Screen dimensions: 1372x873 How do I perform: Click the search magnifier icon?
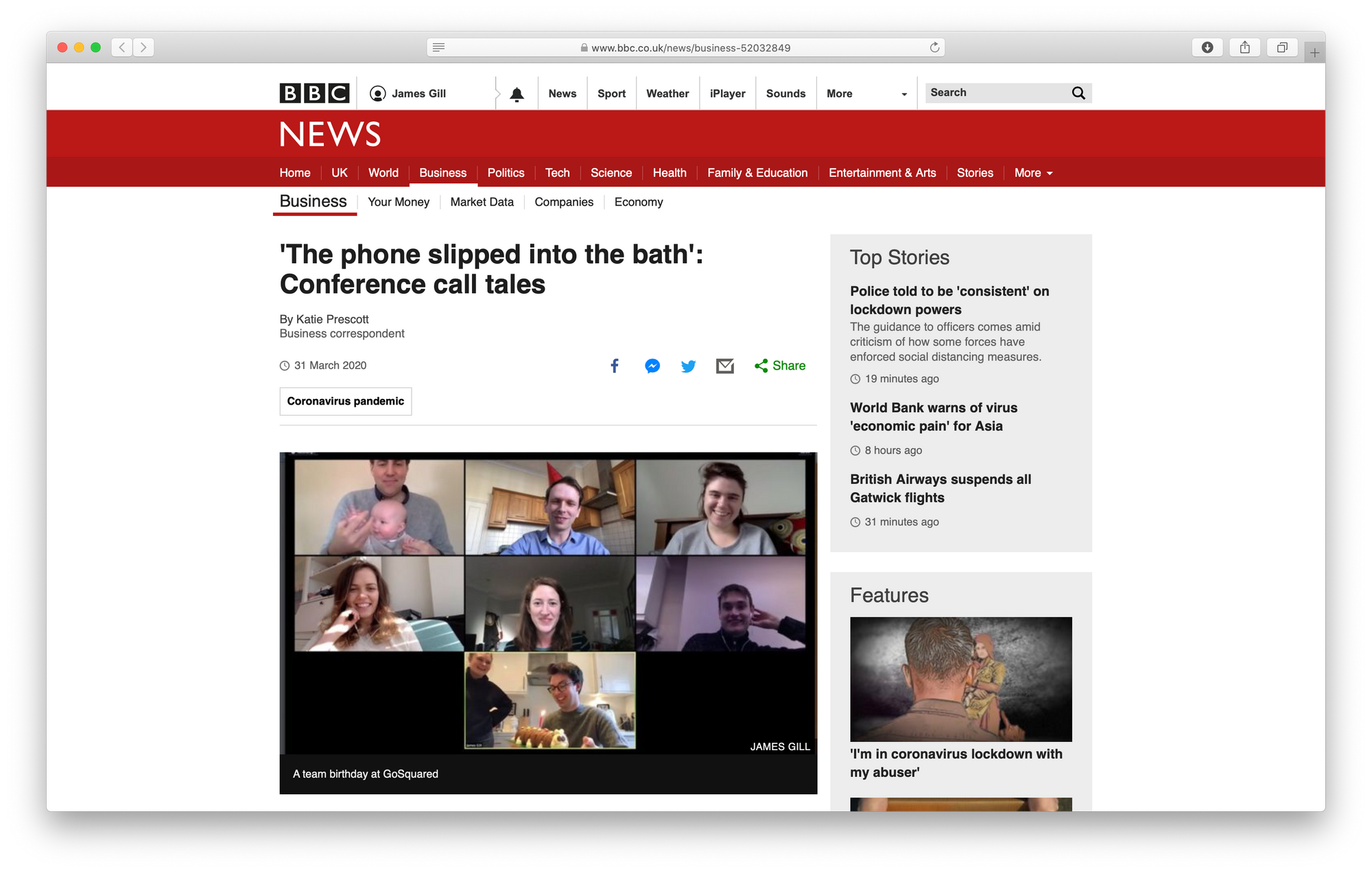1078,93
